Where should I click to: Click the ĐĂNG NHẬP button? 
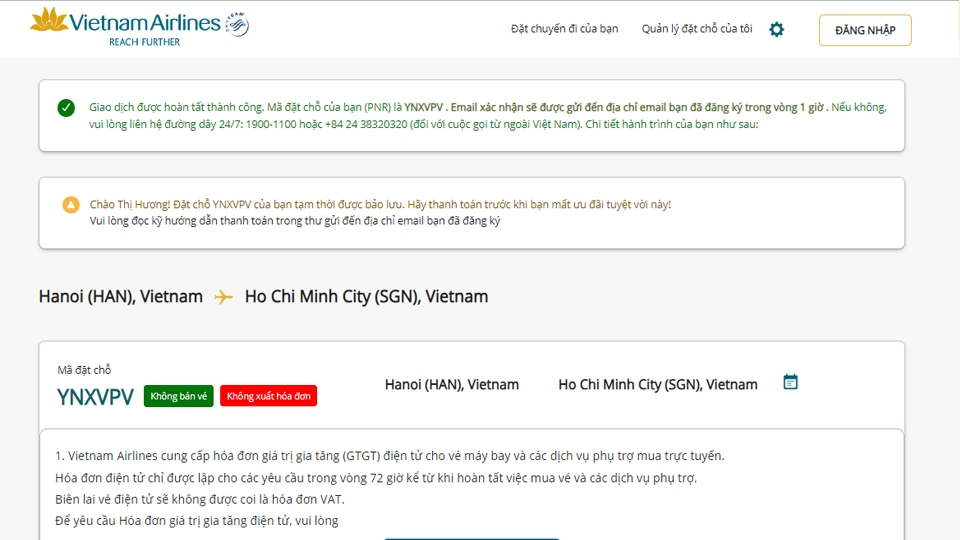point(865,30)
